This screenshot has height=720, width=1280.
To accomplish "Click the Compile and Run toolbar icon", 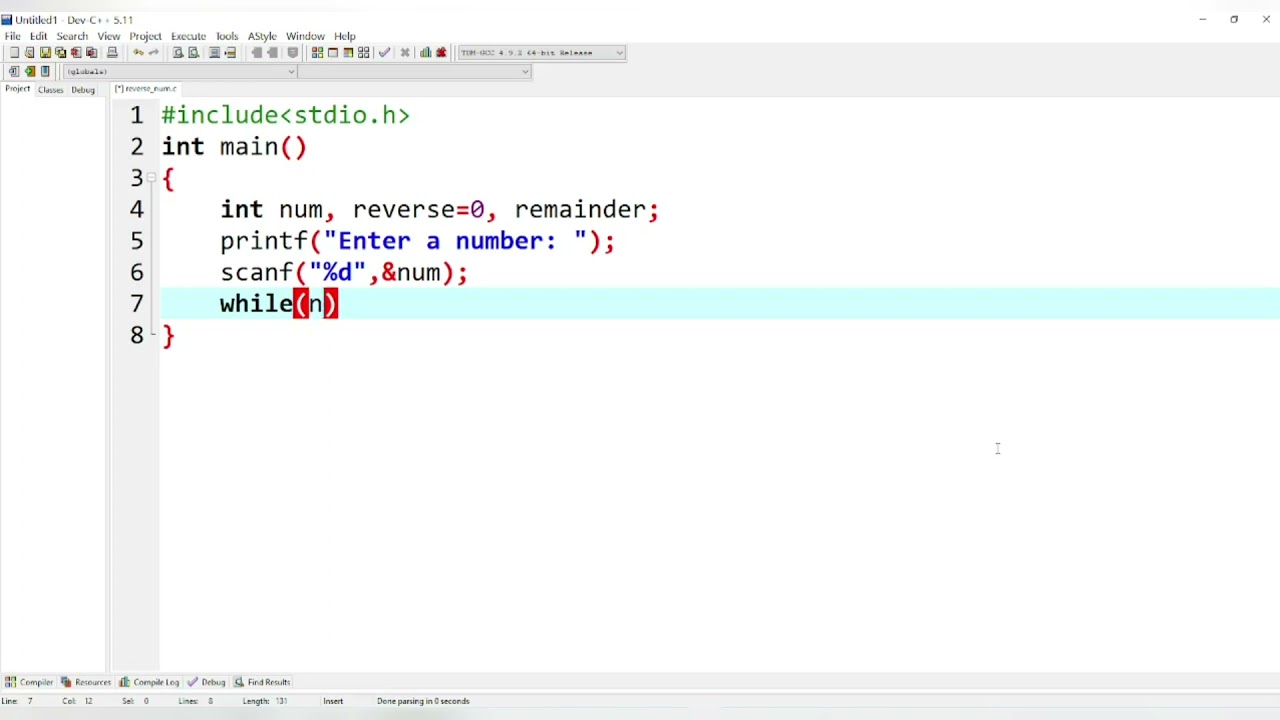I will pyautogui.click(x=348, y=52).
